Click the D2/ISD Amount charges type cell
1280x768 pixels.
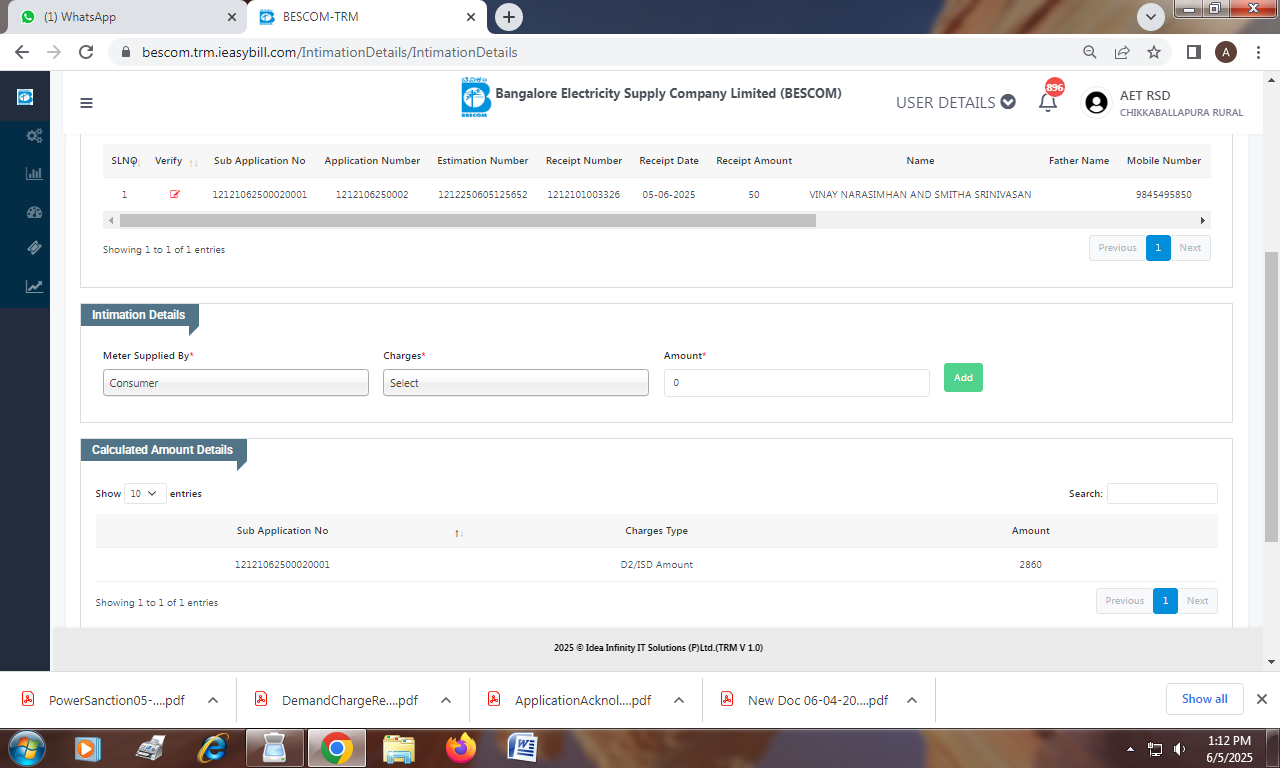[657, 565]
